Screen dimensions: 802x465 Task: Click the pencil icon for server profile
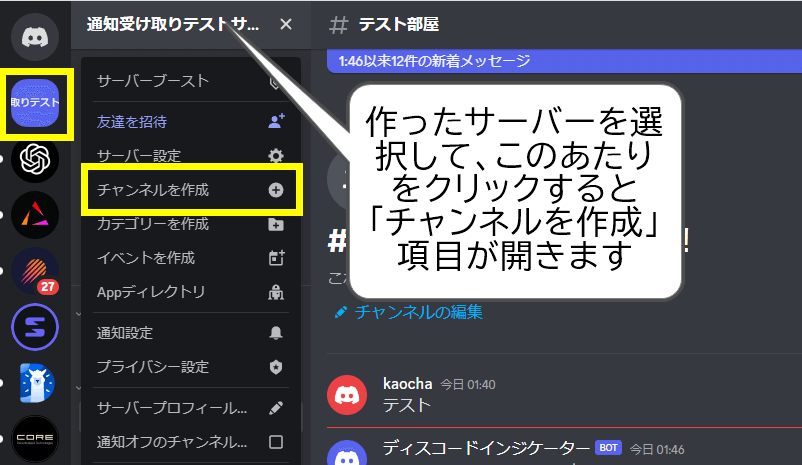click(276, 408)
